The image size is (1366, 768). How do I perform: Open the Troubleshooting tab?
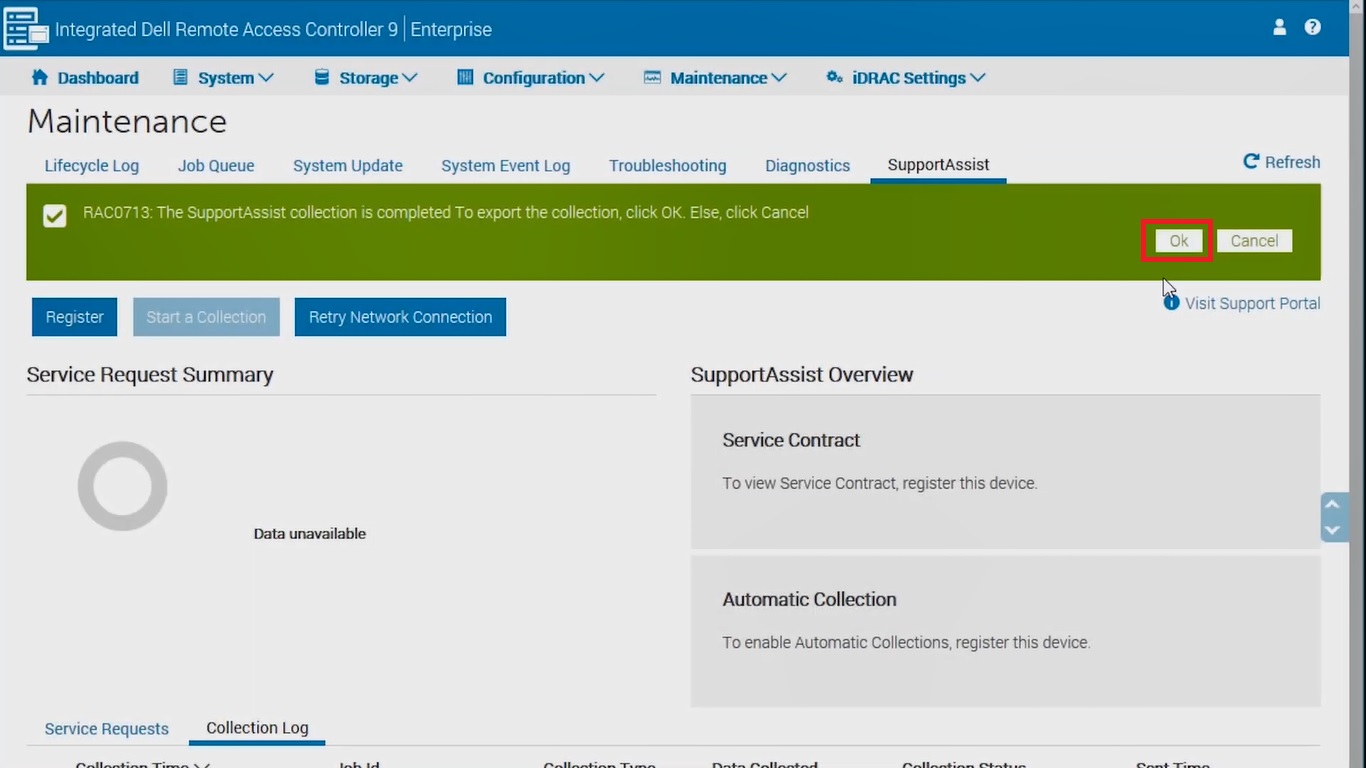667,166
